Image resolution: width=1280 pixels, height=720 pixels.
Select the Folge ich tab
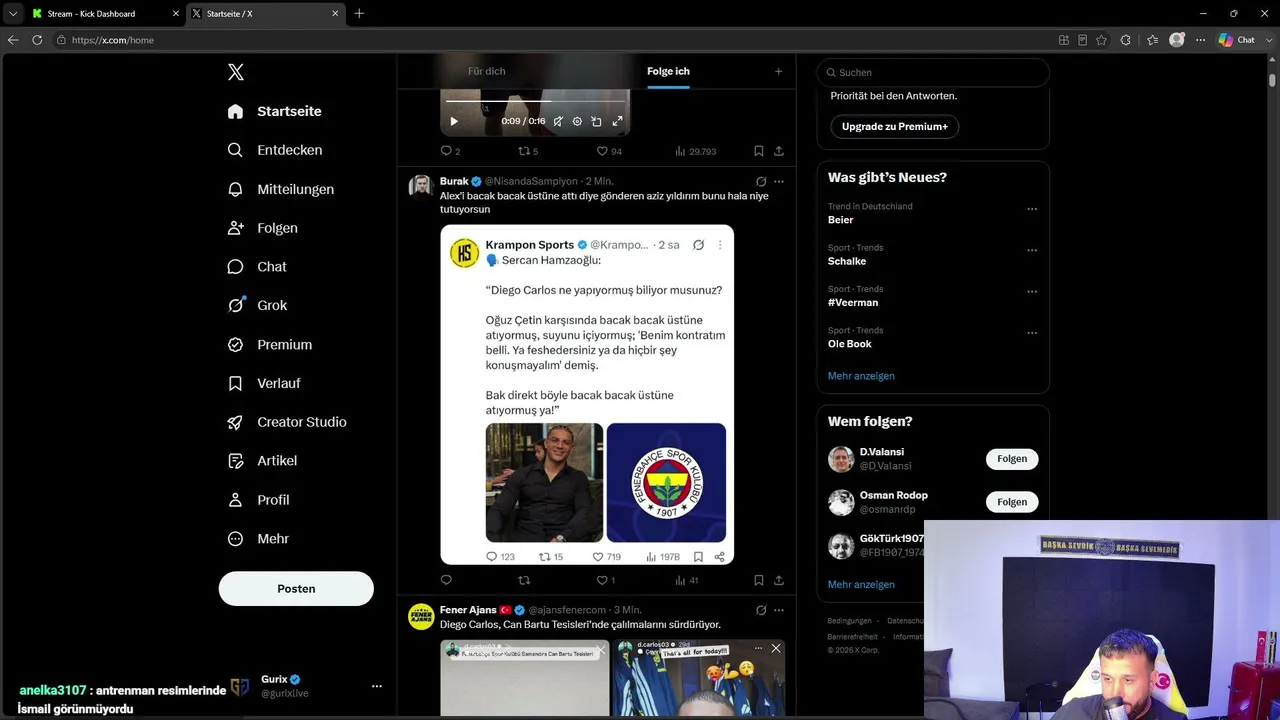pyautogui.click(x=668, y=71)
